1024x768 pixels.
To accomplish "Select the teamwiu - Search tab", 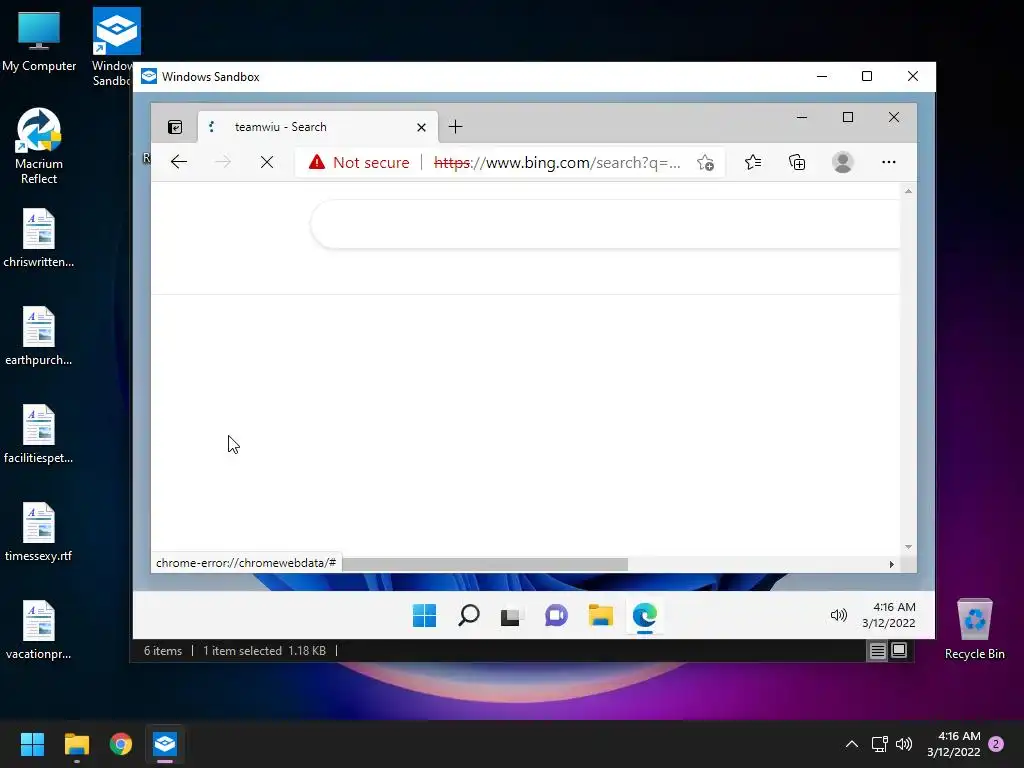I will (x=317, y=127).
